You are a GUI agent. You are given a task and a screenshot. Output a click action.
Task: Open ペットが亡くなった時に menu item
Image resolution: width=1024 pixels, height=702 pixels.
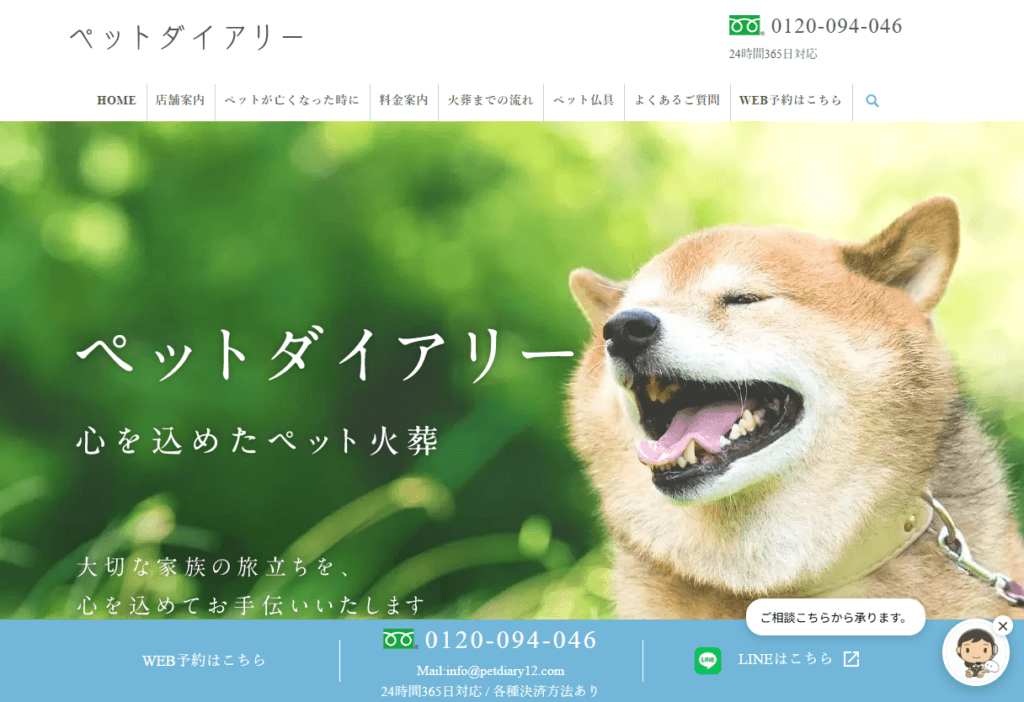292,101
